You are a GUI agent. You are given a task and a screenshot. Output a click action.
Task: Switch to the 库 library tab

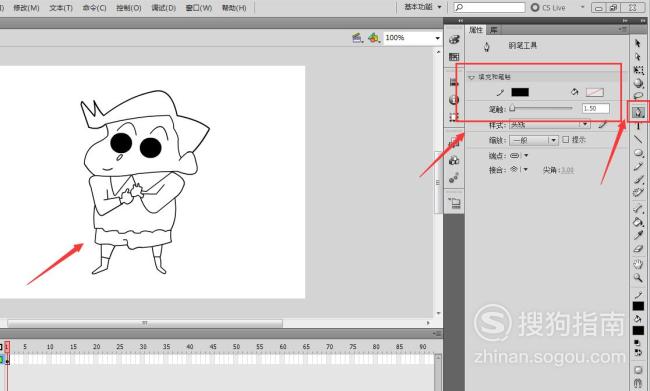pos(494,30)
